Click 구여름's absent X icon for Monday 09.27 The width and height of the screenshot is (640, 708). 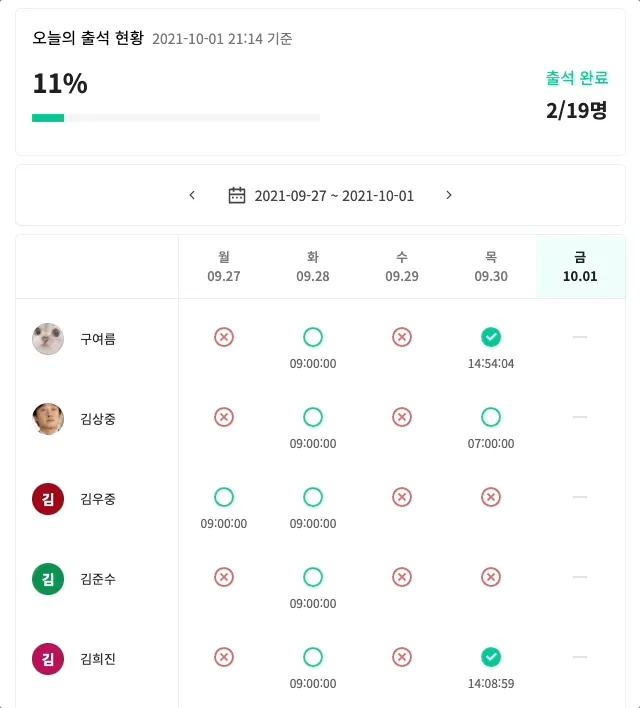[x=224, y=337]
